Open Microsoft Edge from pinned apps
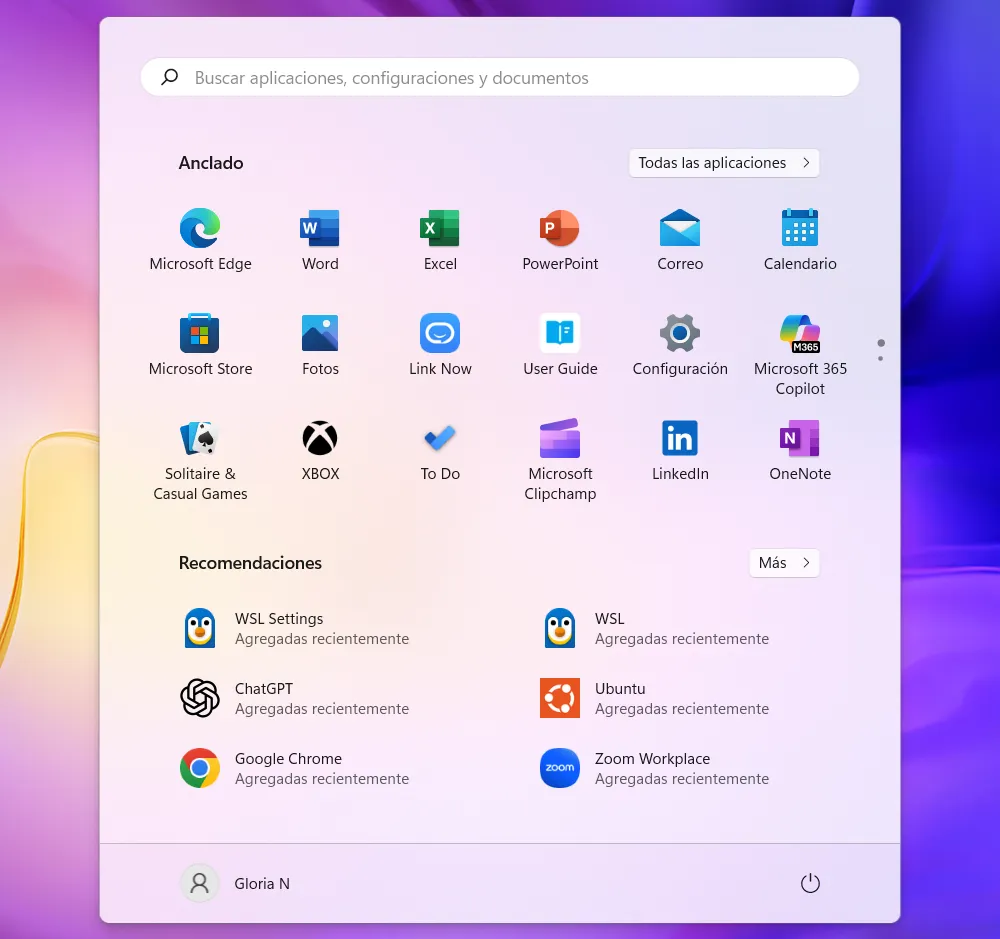1000x939 pixels. point(200,240)
